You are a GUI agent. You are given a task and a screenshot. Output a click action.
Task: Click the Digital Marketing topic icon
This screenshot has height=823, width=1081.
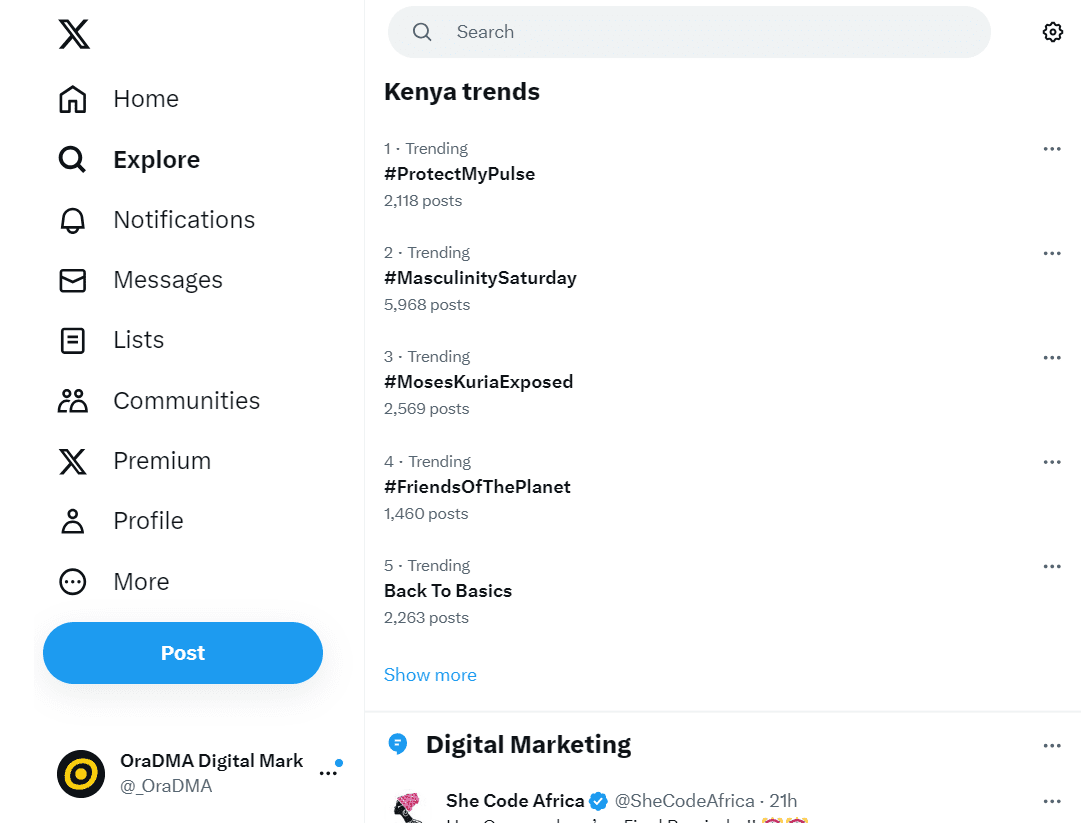pos(398,744)
